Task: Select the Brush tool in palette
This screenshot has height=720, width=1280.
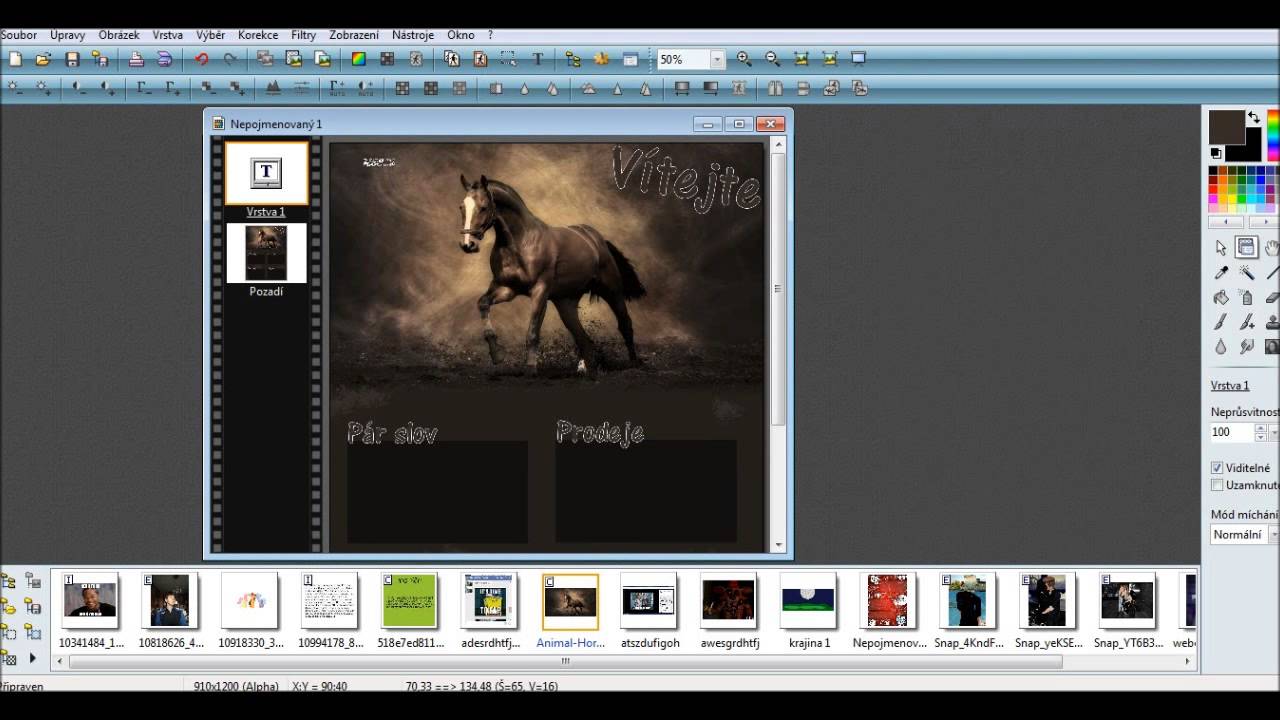Action: [1220, 322]
